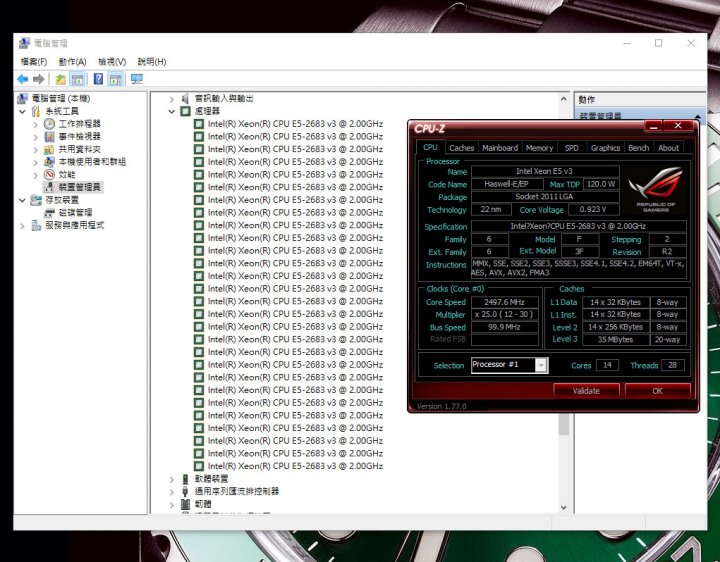Open the 檢視(V) menu

112,62
